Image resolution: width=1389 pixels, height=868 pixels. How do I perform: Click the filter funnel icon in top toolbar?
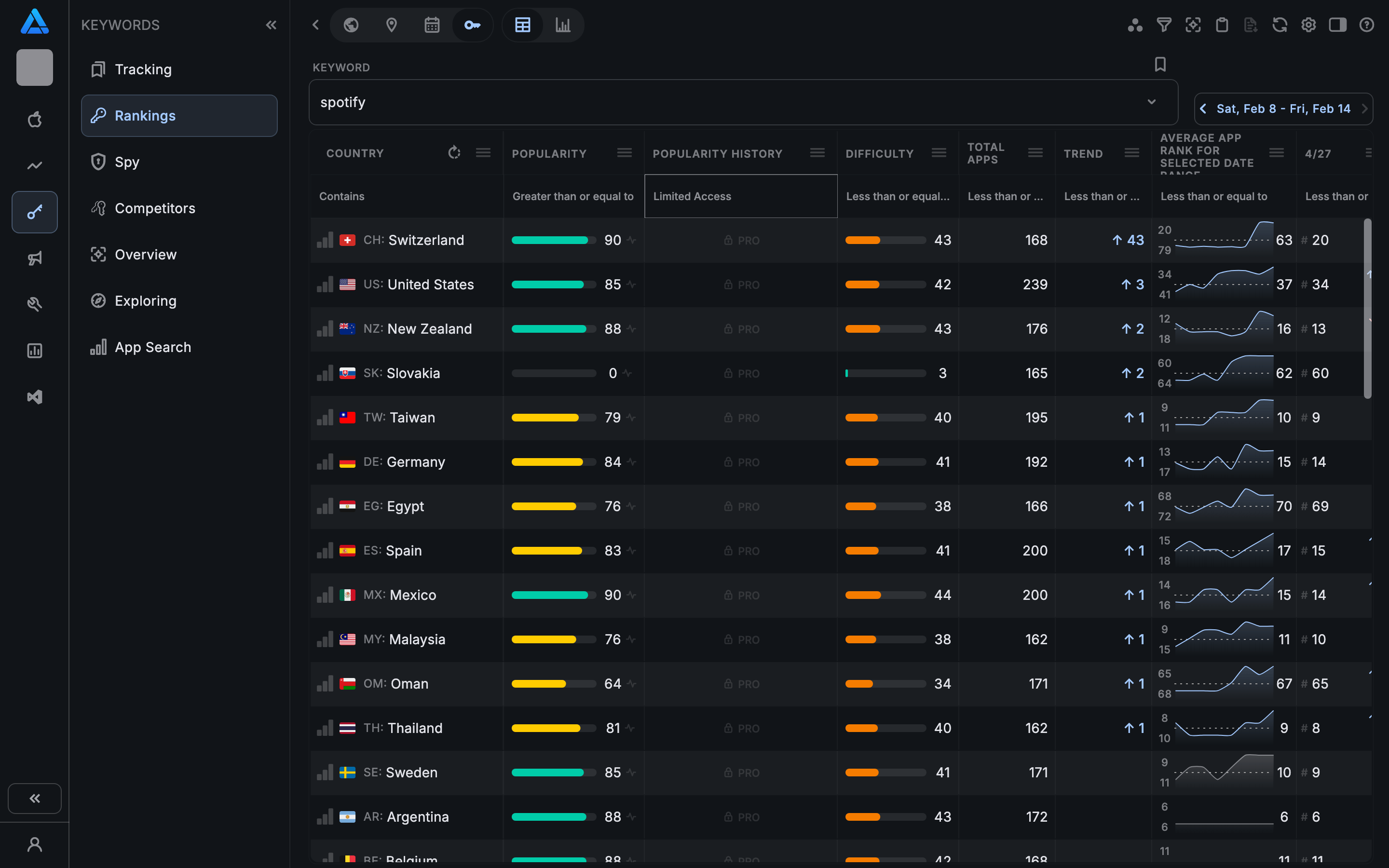coord(1163,25)
